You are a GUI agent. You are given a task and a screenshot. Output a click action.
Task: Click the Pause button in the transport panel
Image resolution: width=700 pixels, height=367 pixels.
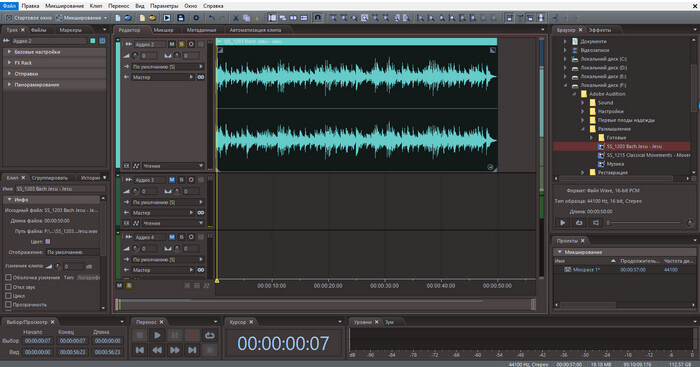[x=175, y=335]
